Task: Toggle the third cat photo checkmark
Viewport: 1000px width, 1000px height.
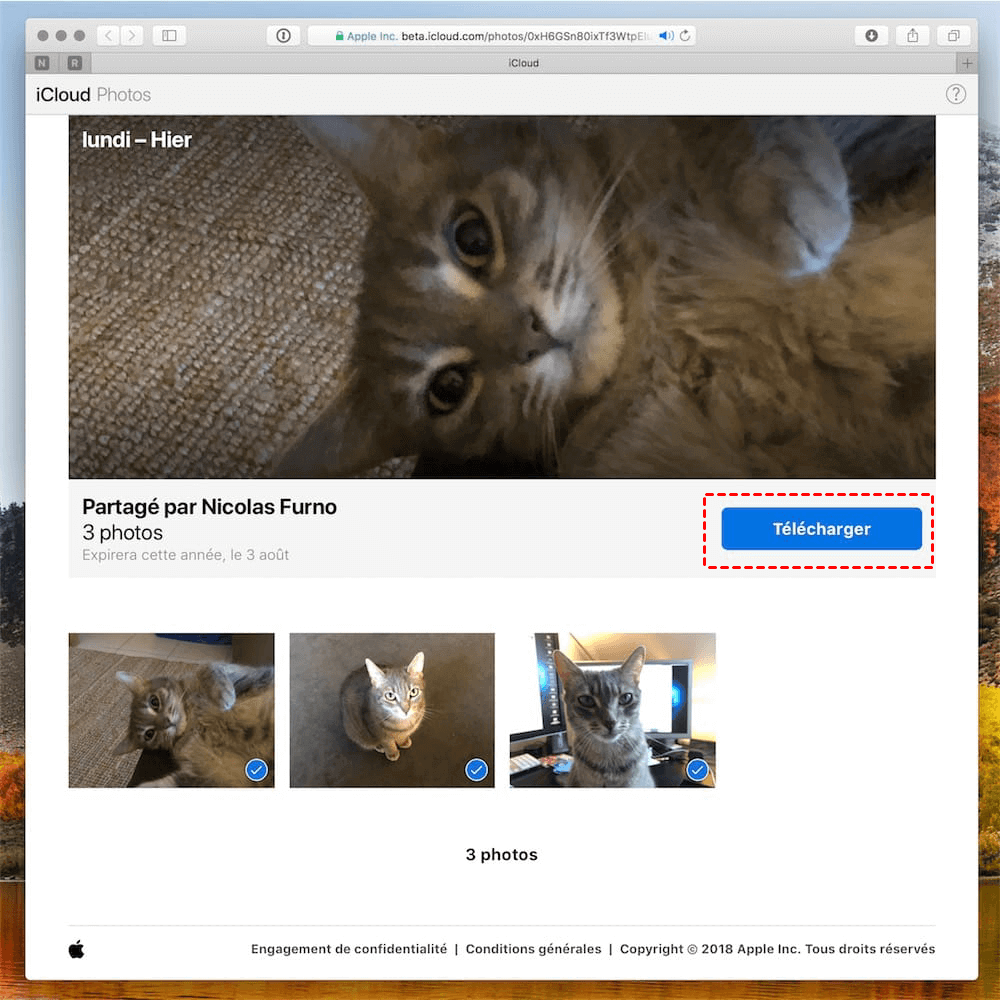Action: click(x=697, y=769)
